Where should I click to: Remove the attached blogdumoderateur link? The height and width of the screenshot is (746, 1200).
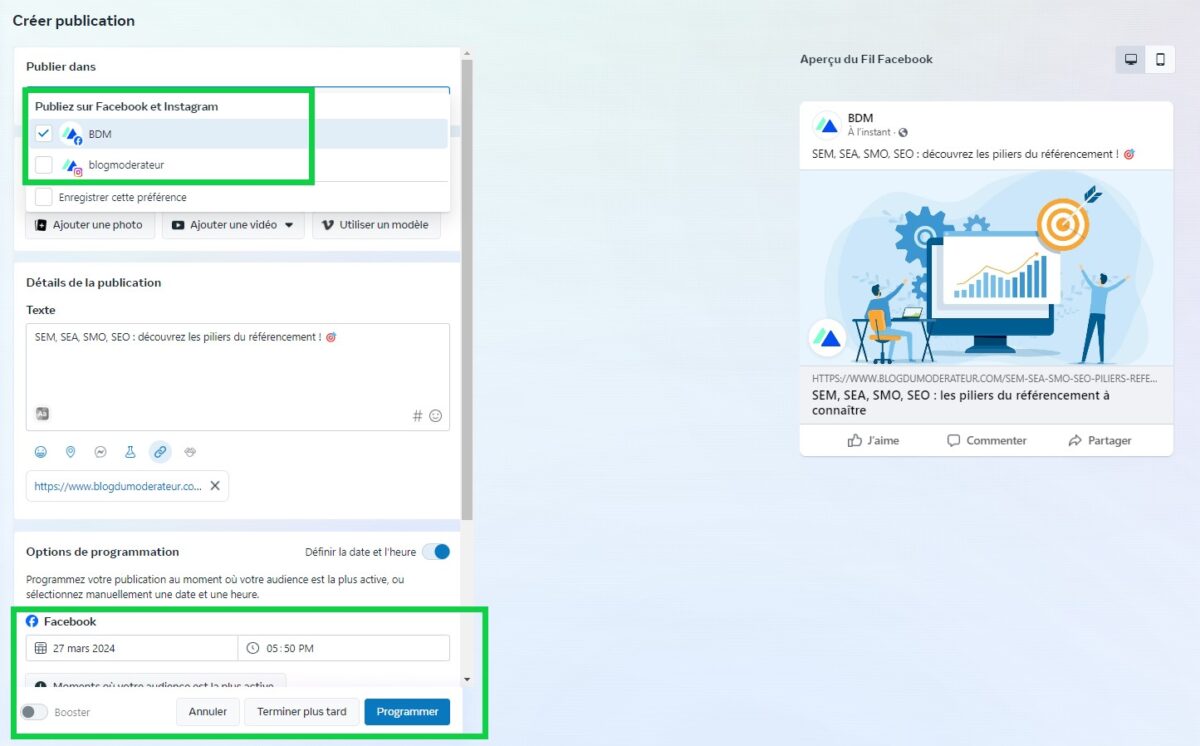pos(215,485)
